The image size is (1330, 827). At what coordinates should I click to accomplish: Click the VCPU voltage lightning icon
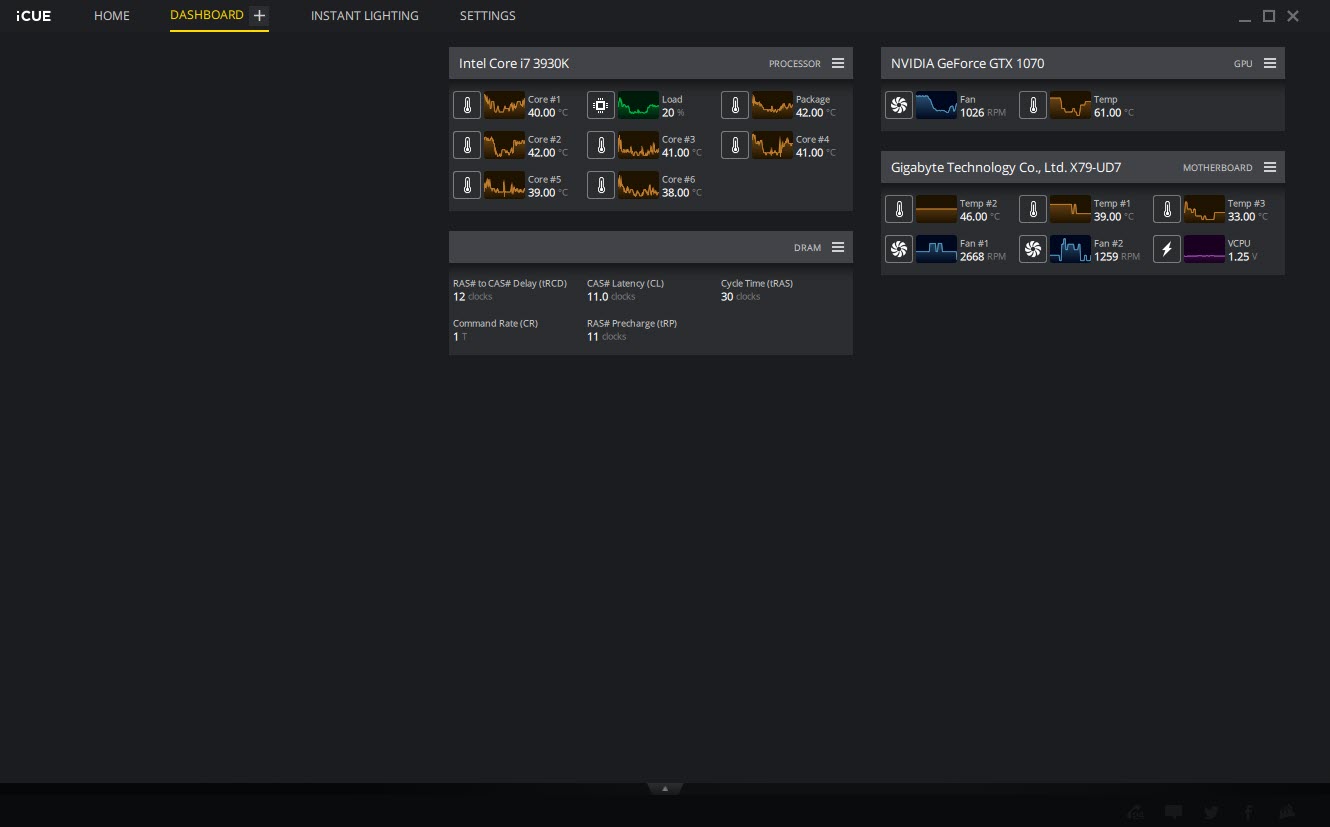[x=1167, y=249]
